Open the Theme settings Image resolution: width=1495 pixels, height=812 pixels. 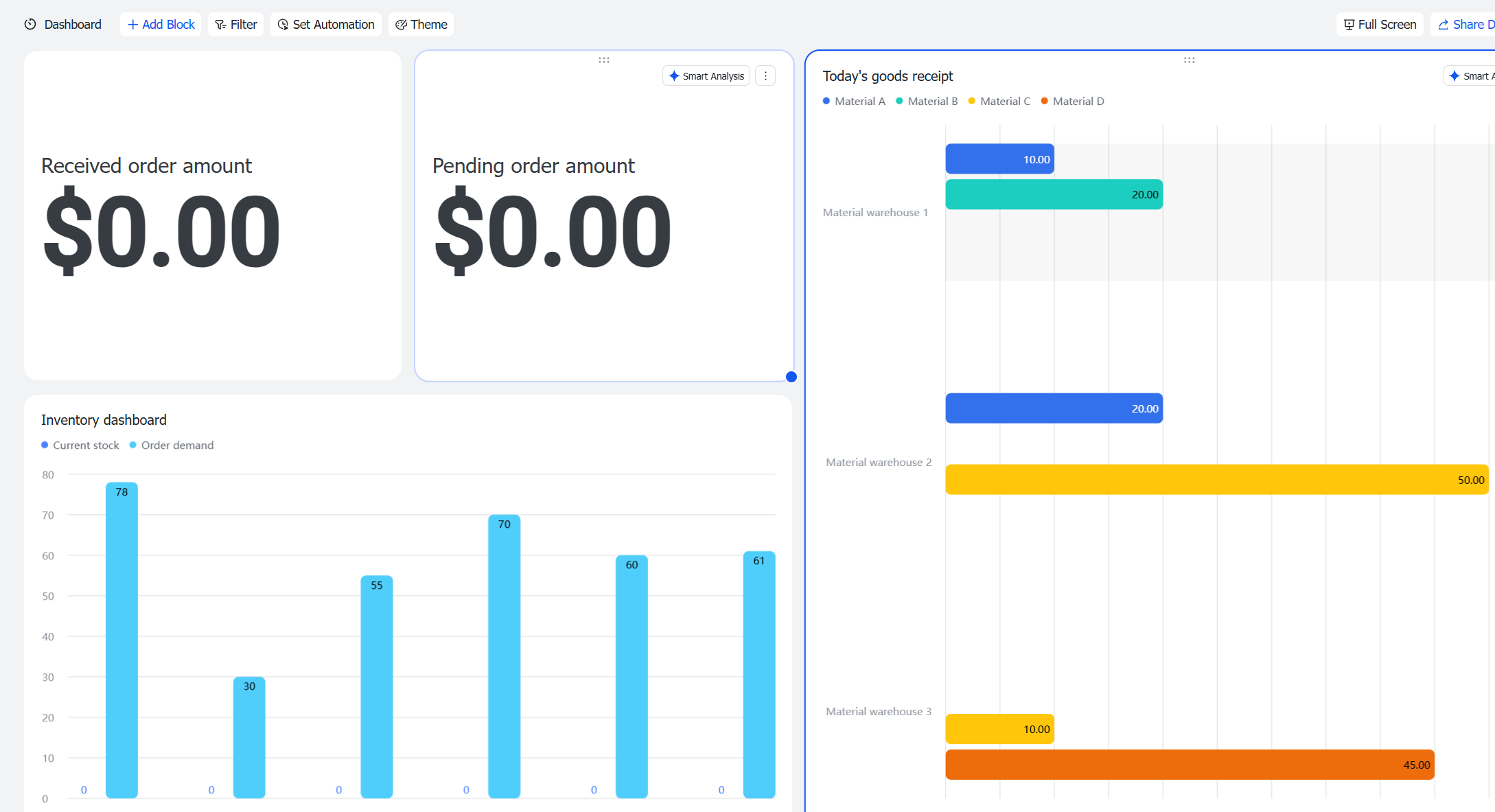(x=421, y=25)
